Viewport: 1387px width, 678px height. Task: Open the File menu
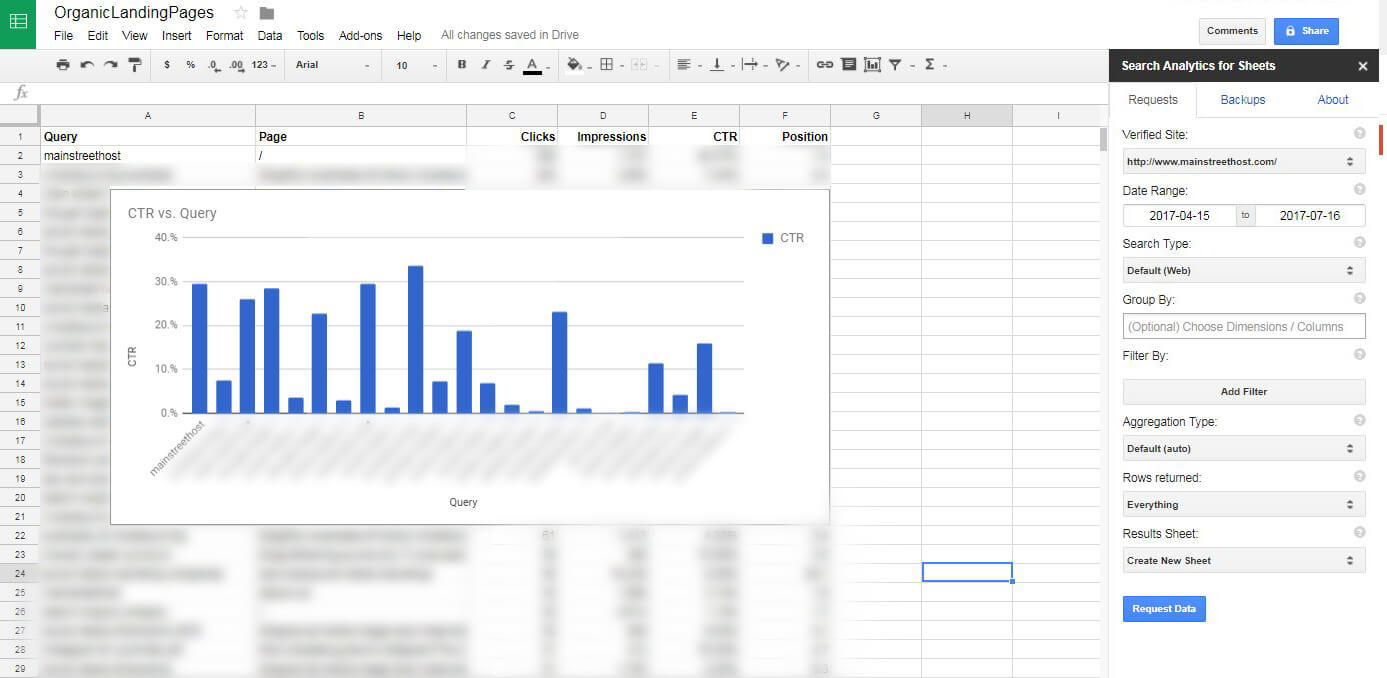click(63, 35)
